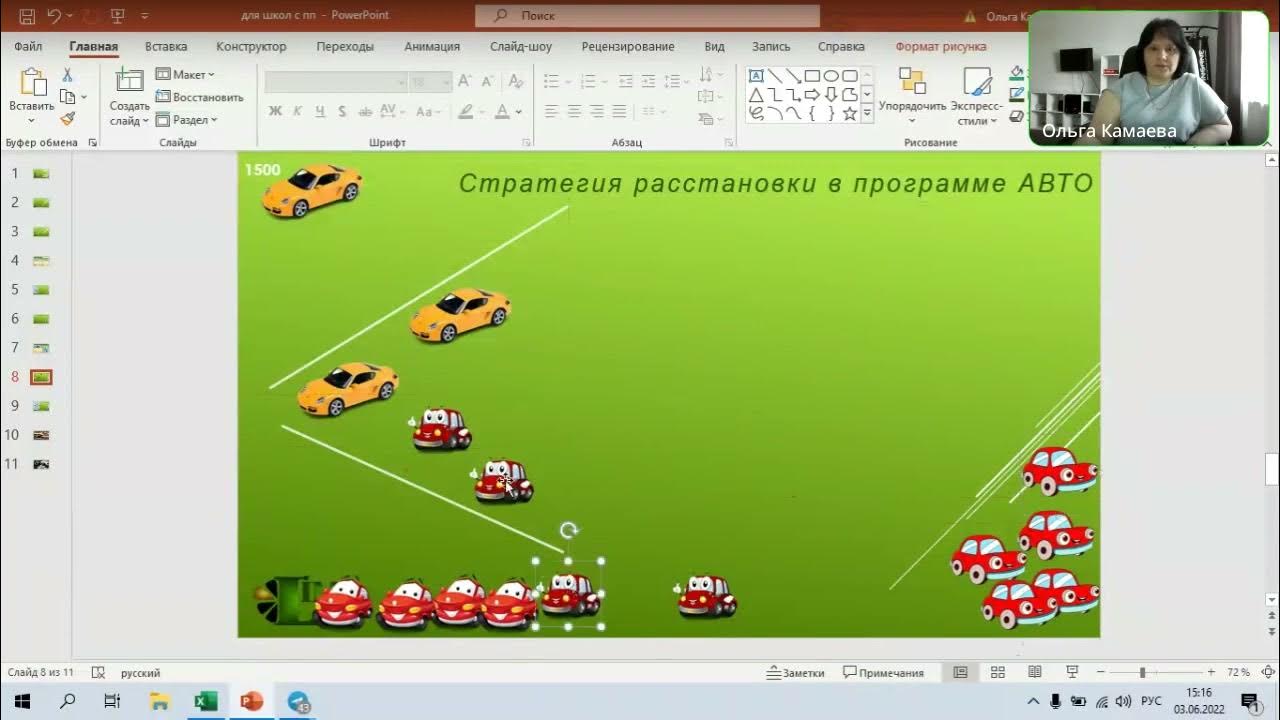The width and height of the screenshot is (1280, 720).
Task: Toggle center text alignment
Action: point(574,112)
